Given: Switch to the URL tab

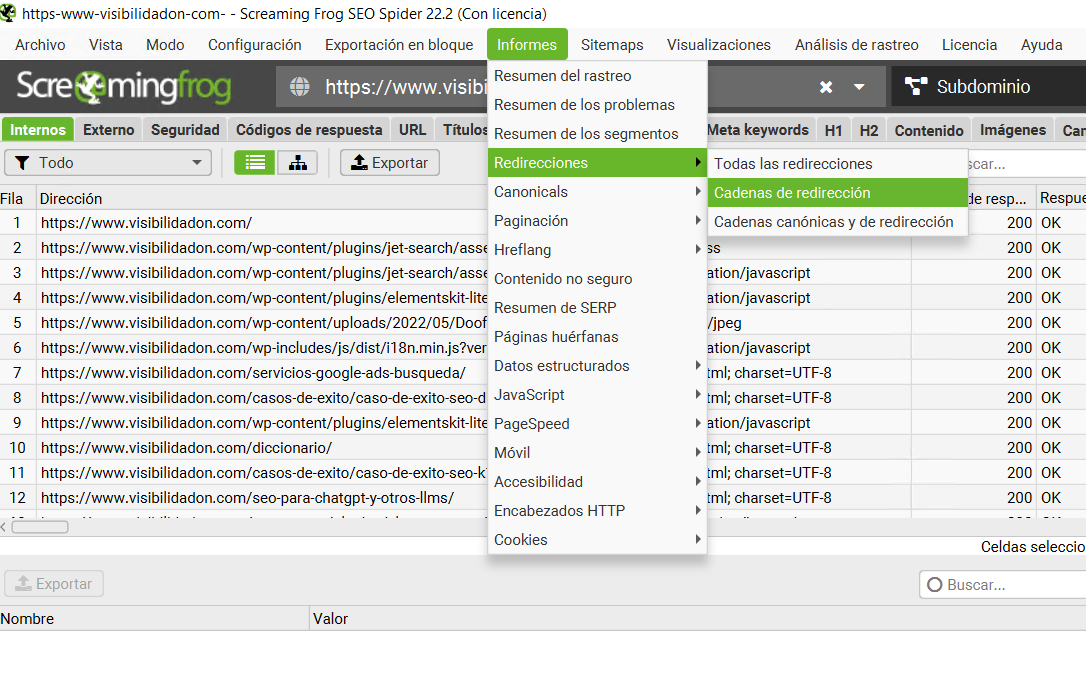Looking at the screenshot, I should point(413,130).
